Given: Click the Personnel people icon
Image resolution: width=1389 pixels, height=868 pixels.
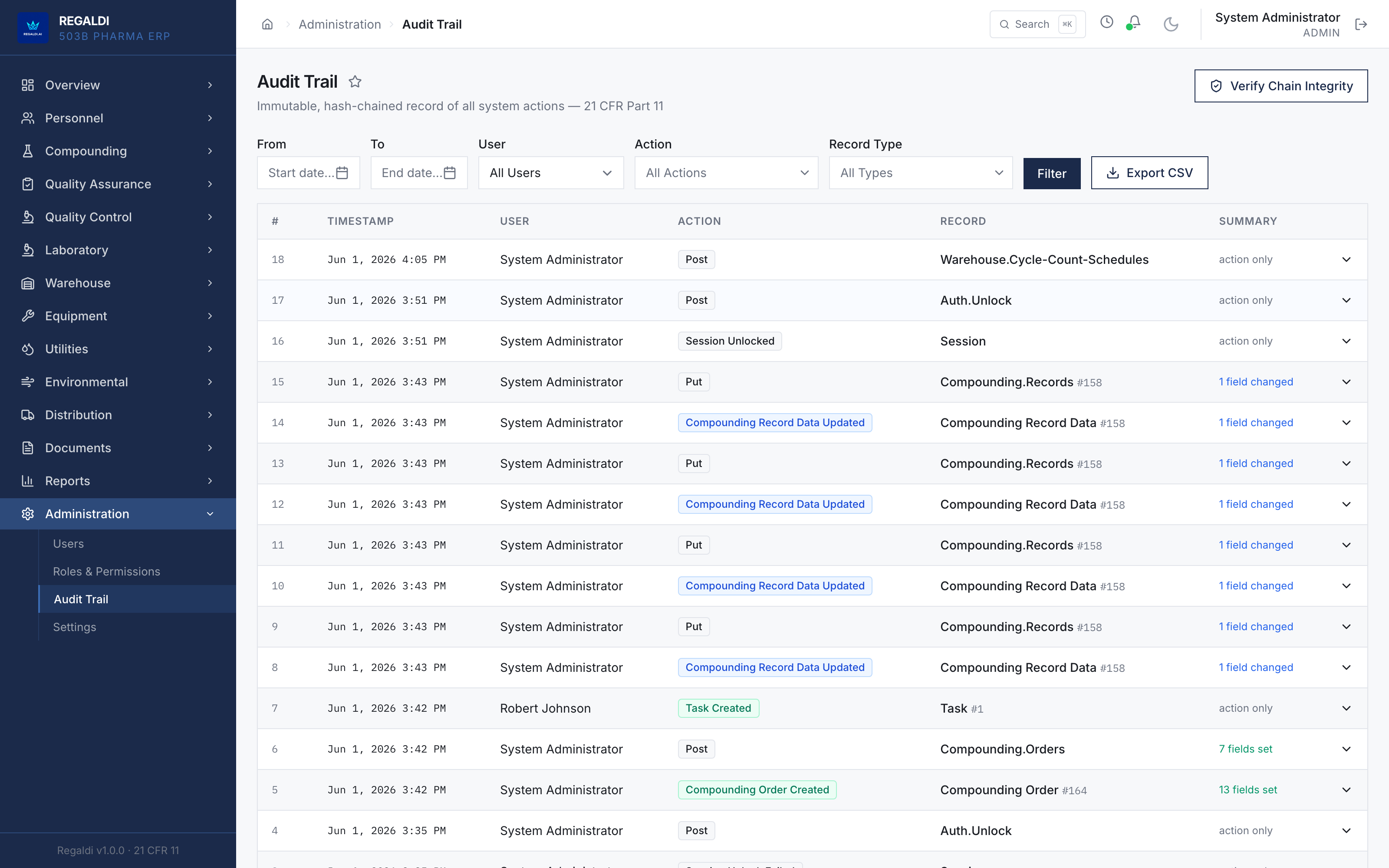Looking at the screenshot, I should pyautogui.click(x=27, y=118).
